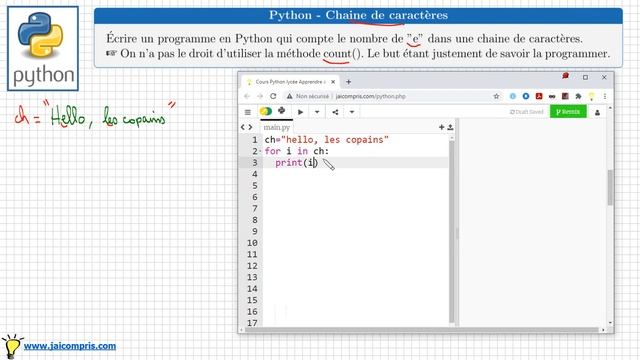Click the green Remix button
Viewport: 640px width, 360px height.
pyautogui.click(x=568, y=111)
